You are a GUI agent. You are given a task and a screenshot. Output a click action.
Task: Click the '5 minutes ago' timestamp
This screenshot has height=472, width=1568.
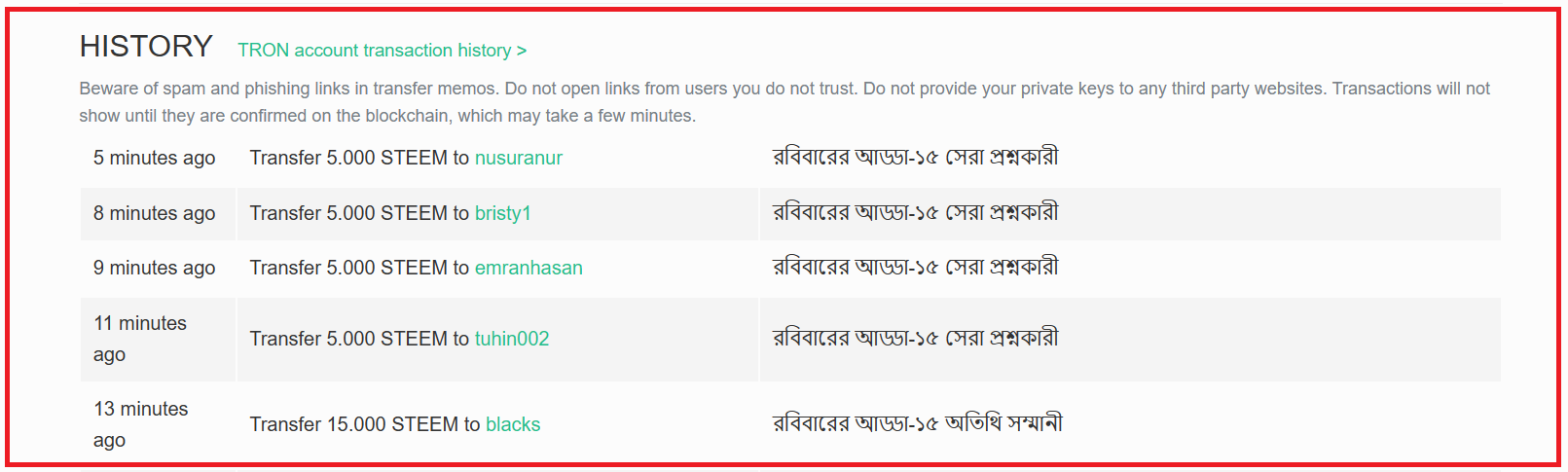tap(155, 158)
